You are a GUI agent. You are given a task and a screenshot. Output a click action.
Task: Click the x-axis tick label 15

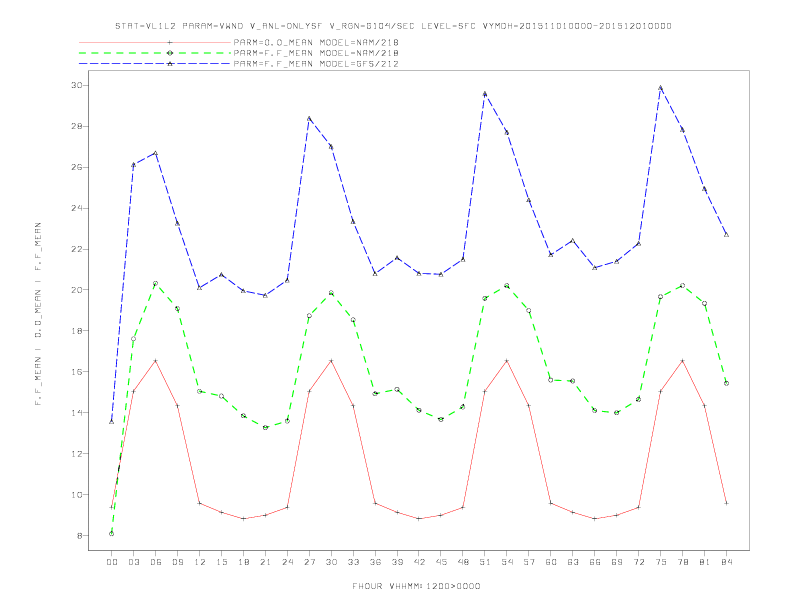point(221,562)
